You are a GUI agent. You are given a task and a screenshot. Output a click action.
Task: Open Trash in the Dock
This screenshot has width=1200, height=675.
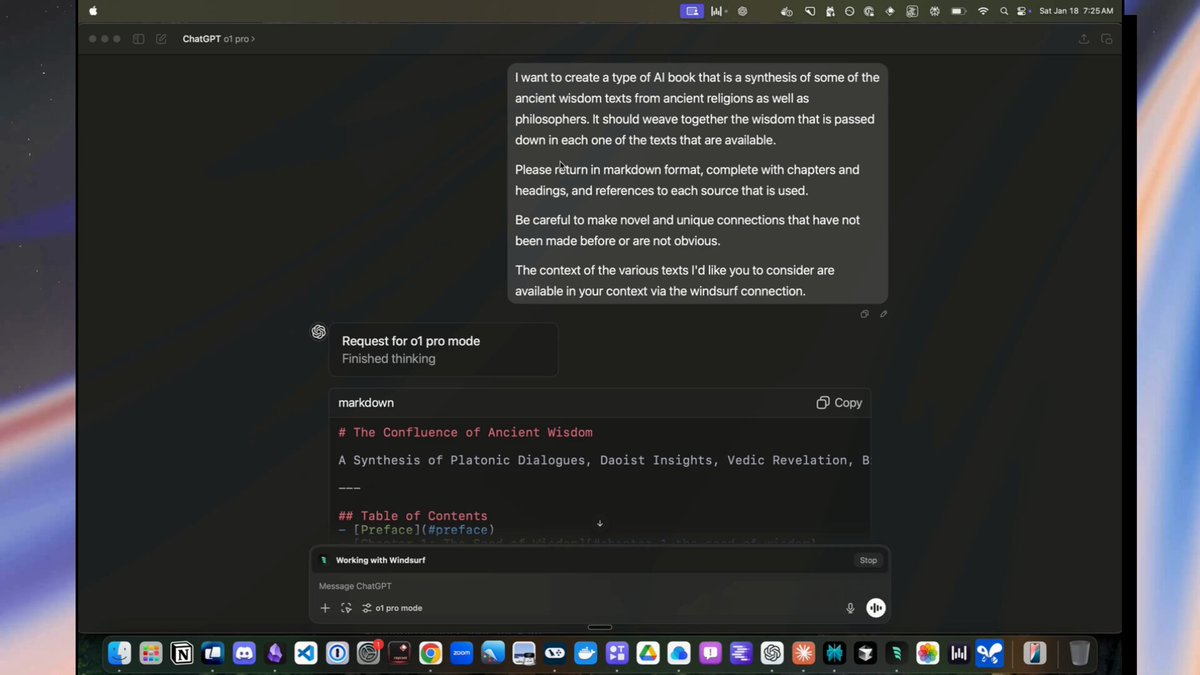pyautogui.click(x=1079, y=653)
